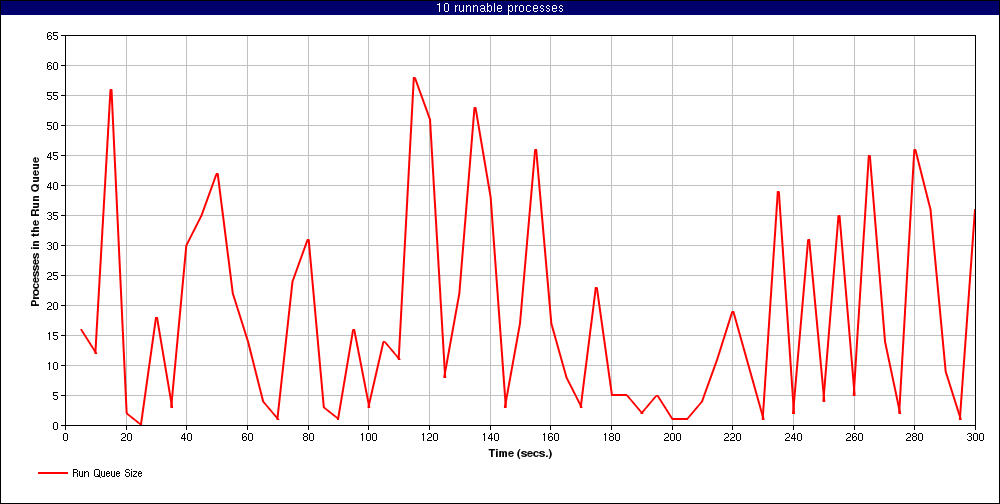1000x504 pixels.
Task: Click the x-axis label 100
Action: point(369,437)
